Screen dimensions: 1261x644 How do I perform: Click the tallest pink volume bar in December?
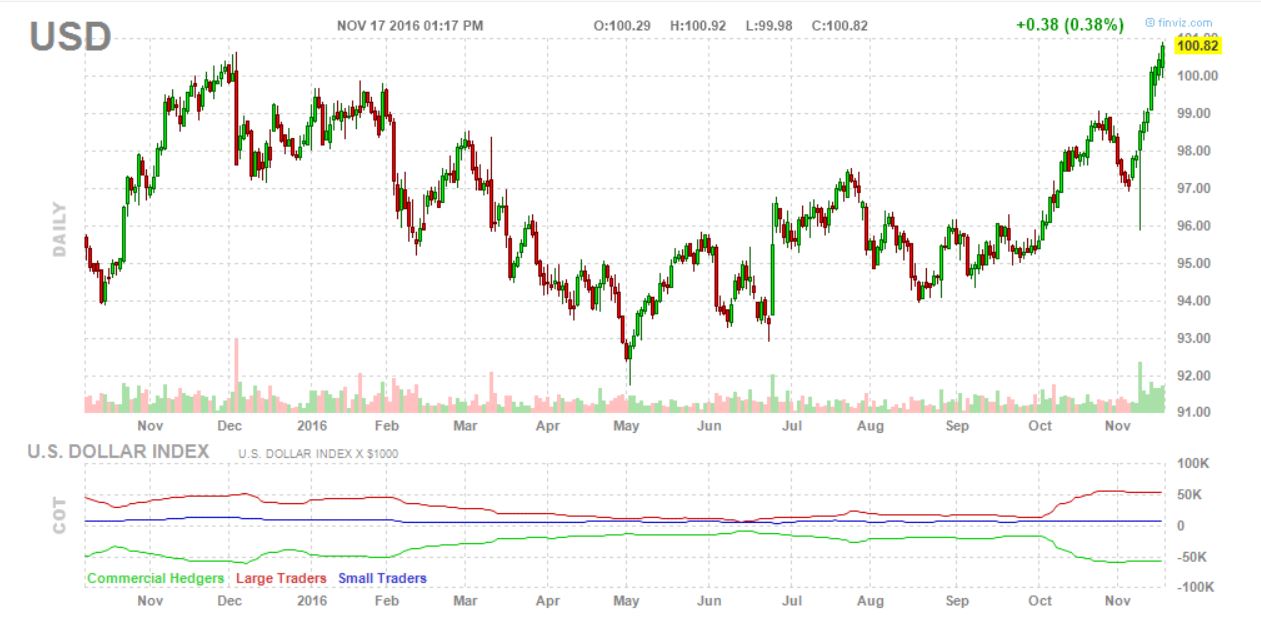[237, 375]
